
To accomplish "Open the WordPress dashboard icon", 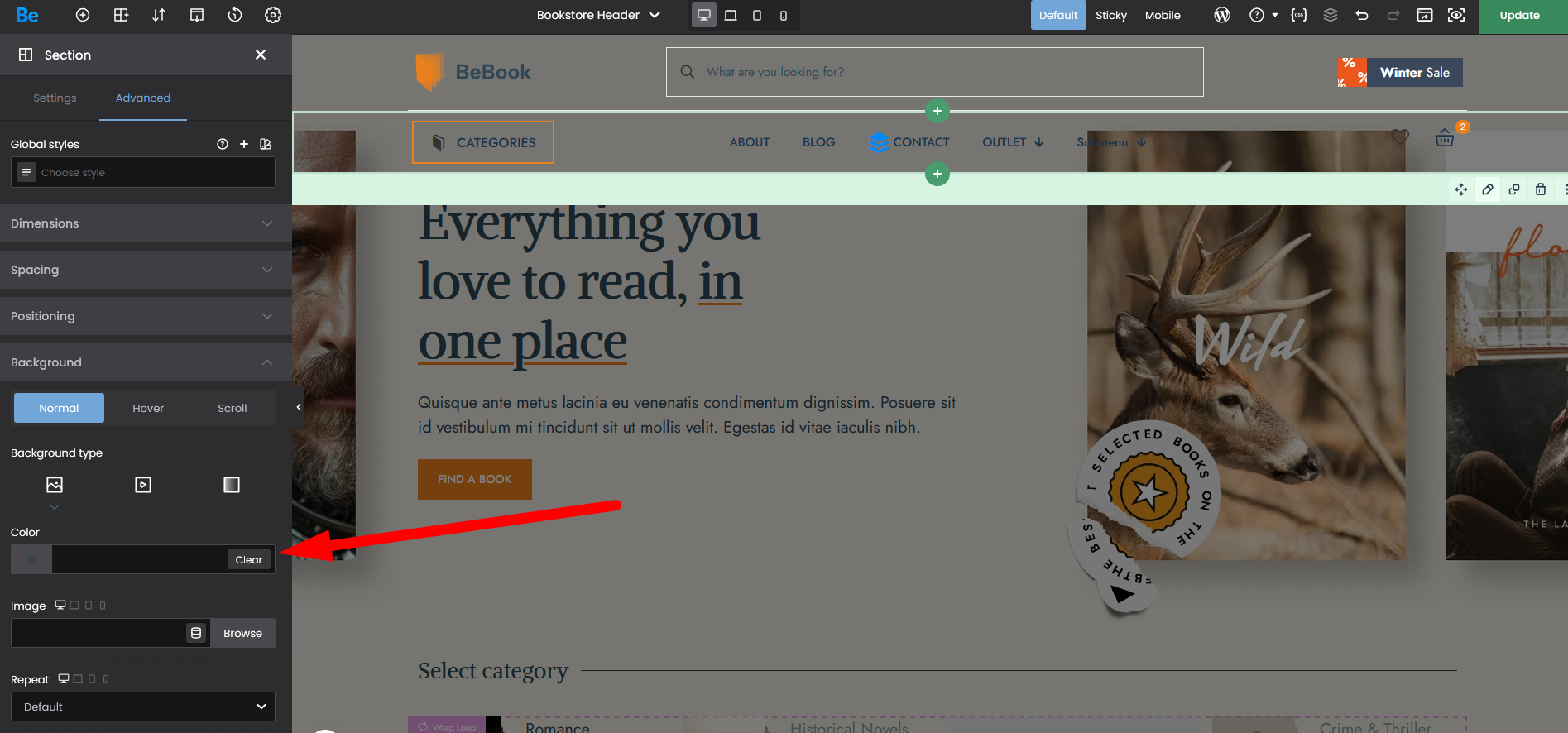I will pyautogui.click(x=1221, y=15).
